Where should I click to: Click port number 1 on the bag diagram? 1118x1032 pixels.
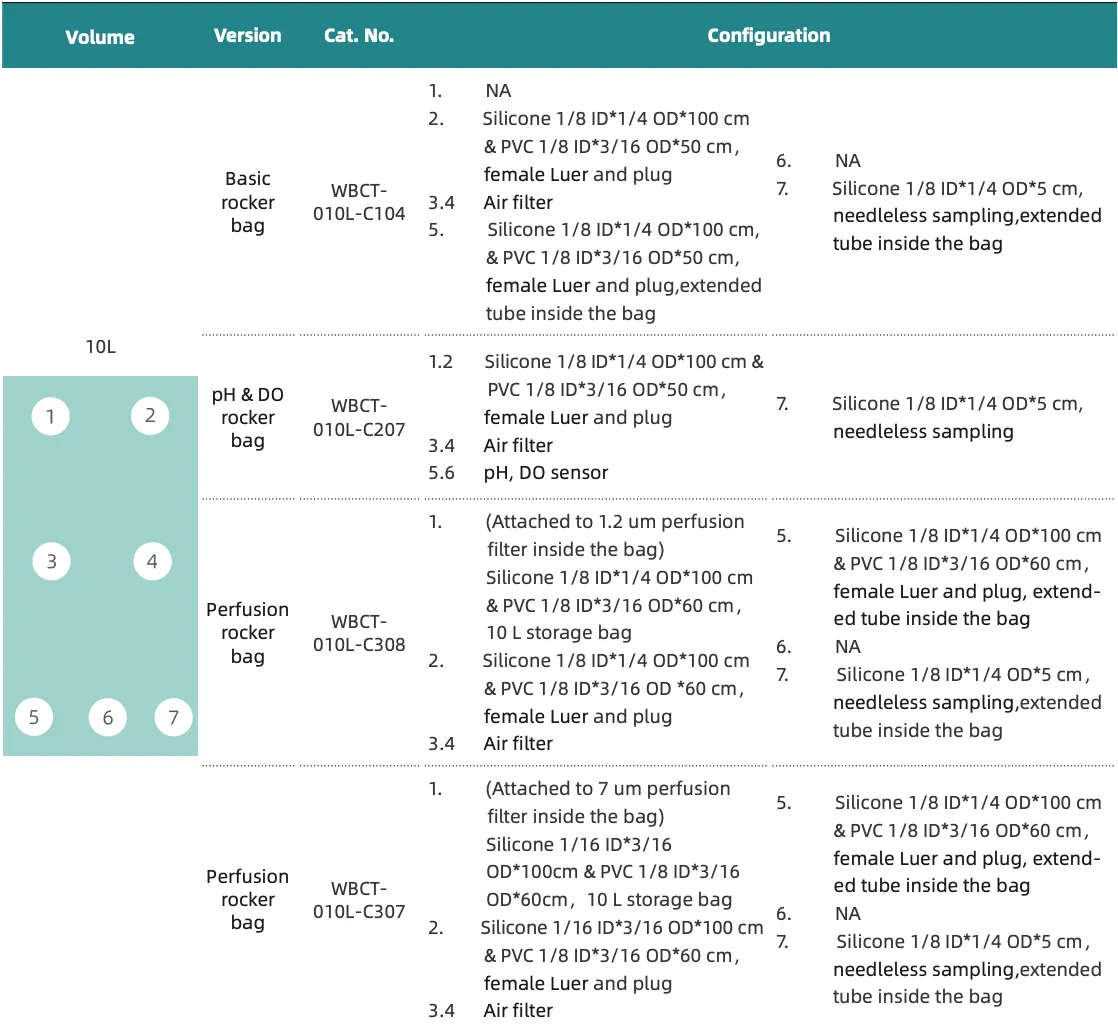pos(51,416)
